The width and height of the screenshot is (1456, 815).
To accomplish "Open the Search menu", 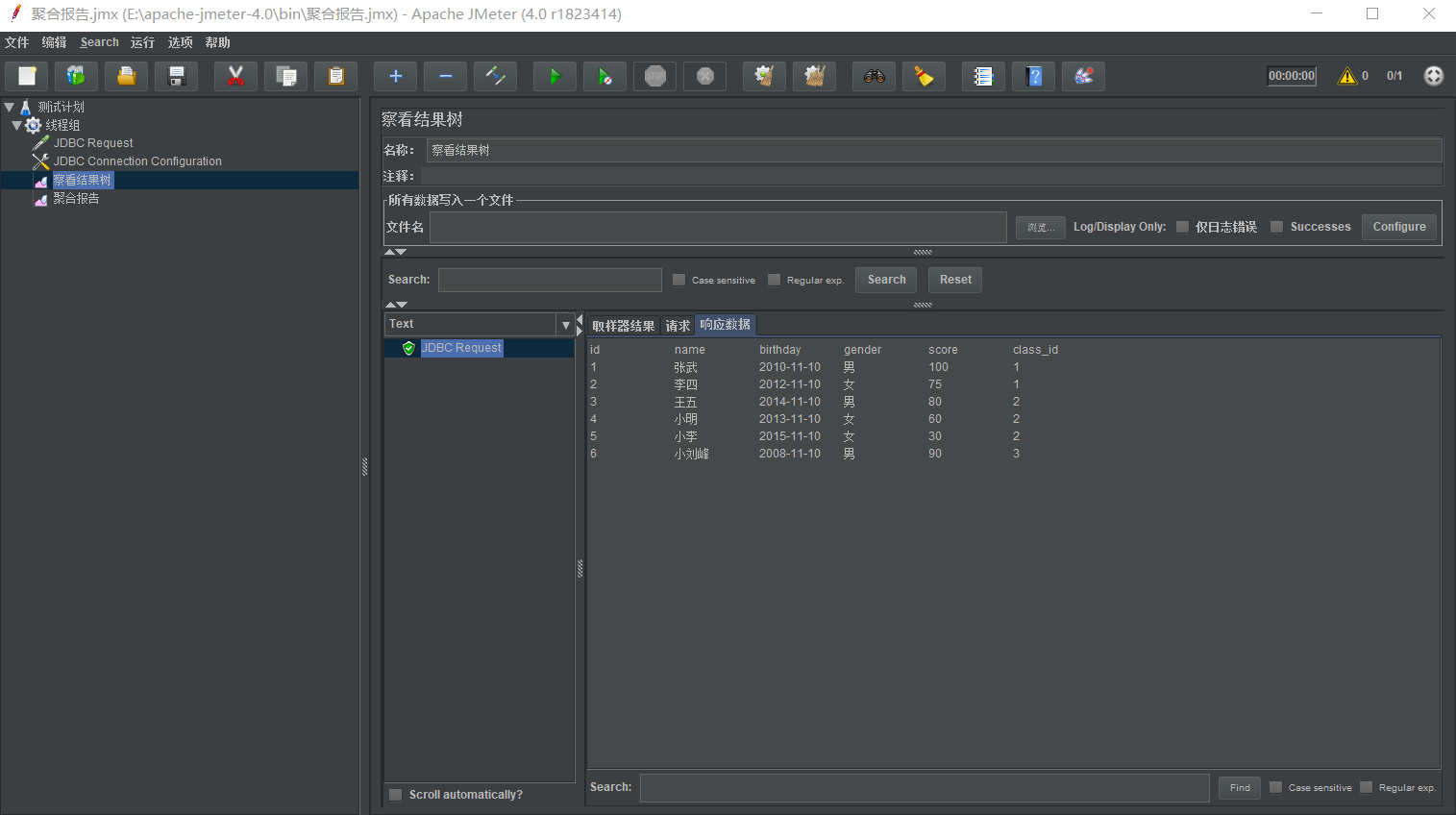I will (100, 42).
